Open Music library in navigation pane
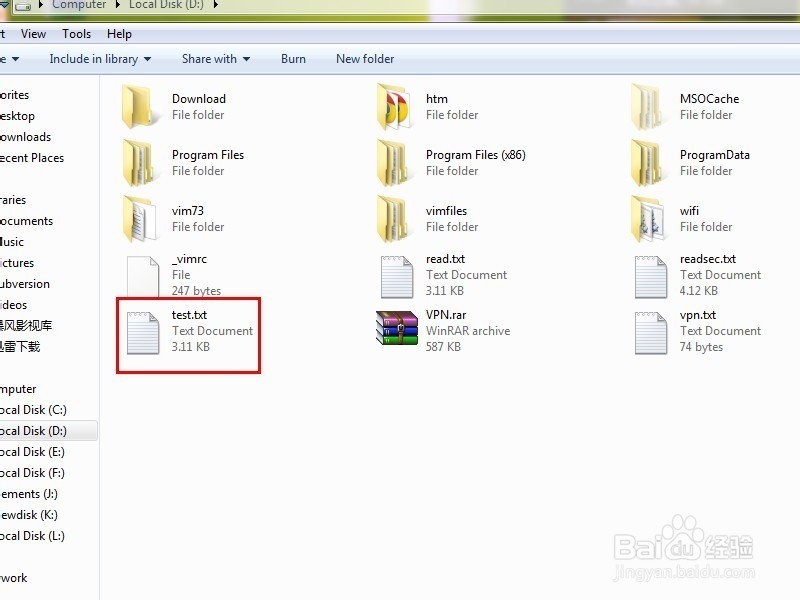 12,241
